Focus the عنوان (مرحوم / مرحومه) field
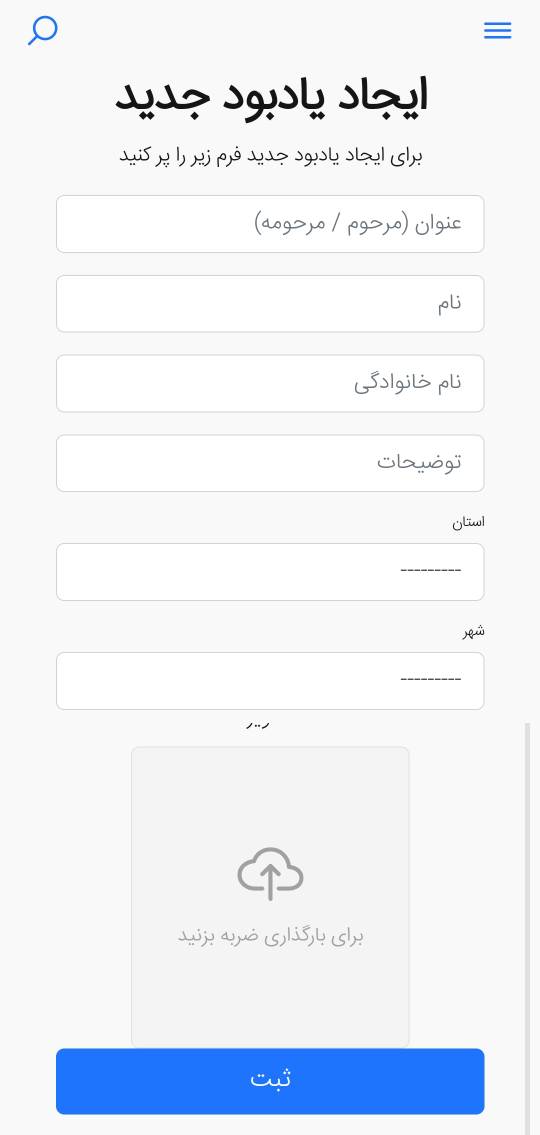Viewport: 540px width, 1135px height. (x=270, y=224)
